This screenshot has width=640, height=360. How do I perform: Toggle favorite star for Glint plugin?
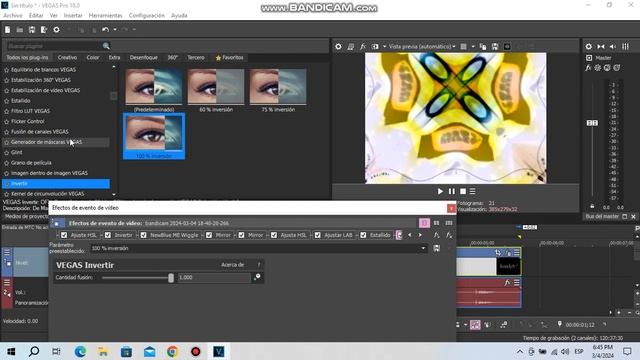point(7,153)
